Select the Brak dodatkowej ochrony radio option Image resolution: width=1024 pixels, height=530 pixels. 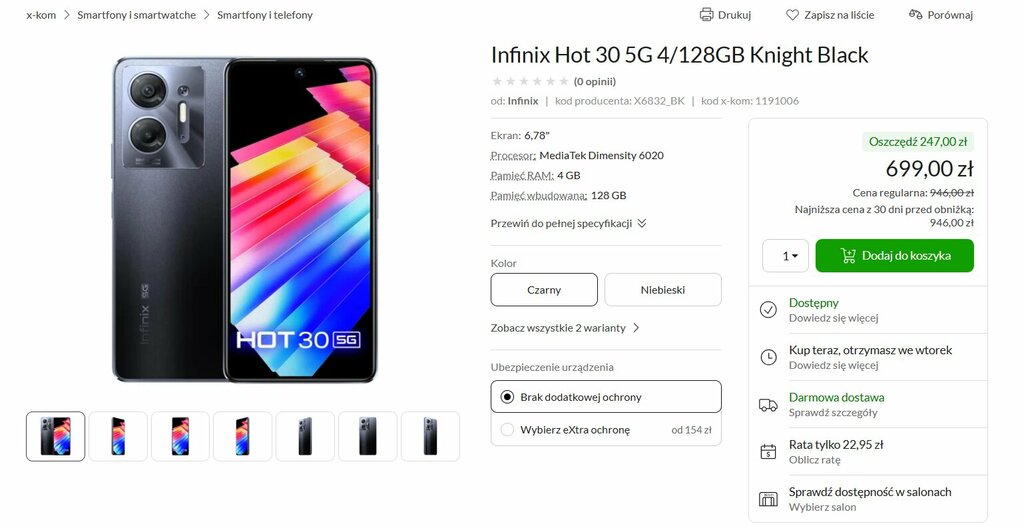point(606,397)
